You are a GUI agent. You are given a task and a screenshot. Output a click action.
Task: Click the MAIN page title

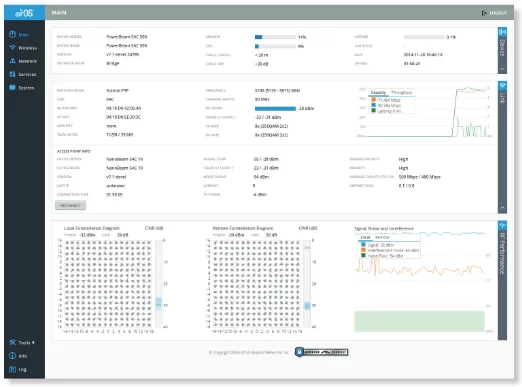[x=59, y=13]
